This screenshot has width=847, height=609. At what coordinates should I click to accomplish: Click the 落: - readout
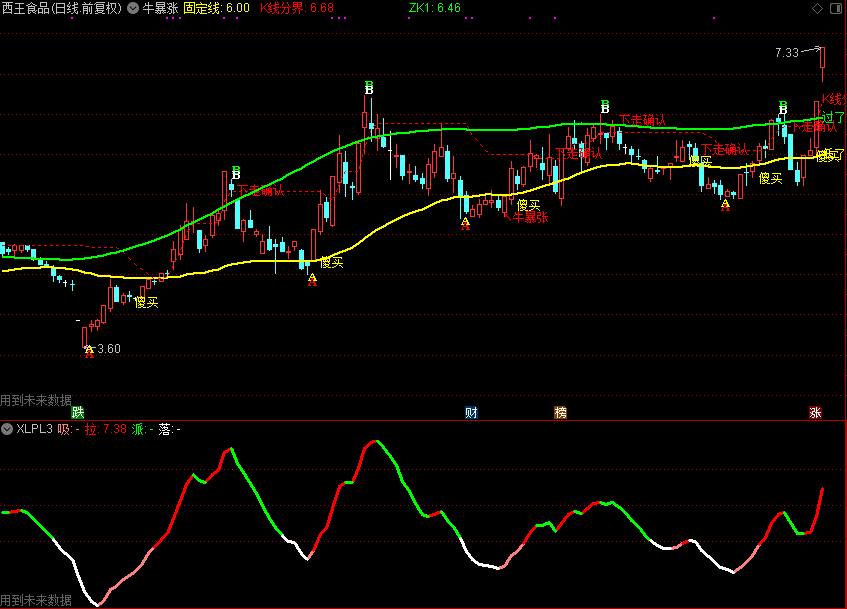(x=170, y=429)
